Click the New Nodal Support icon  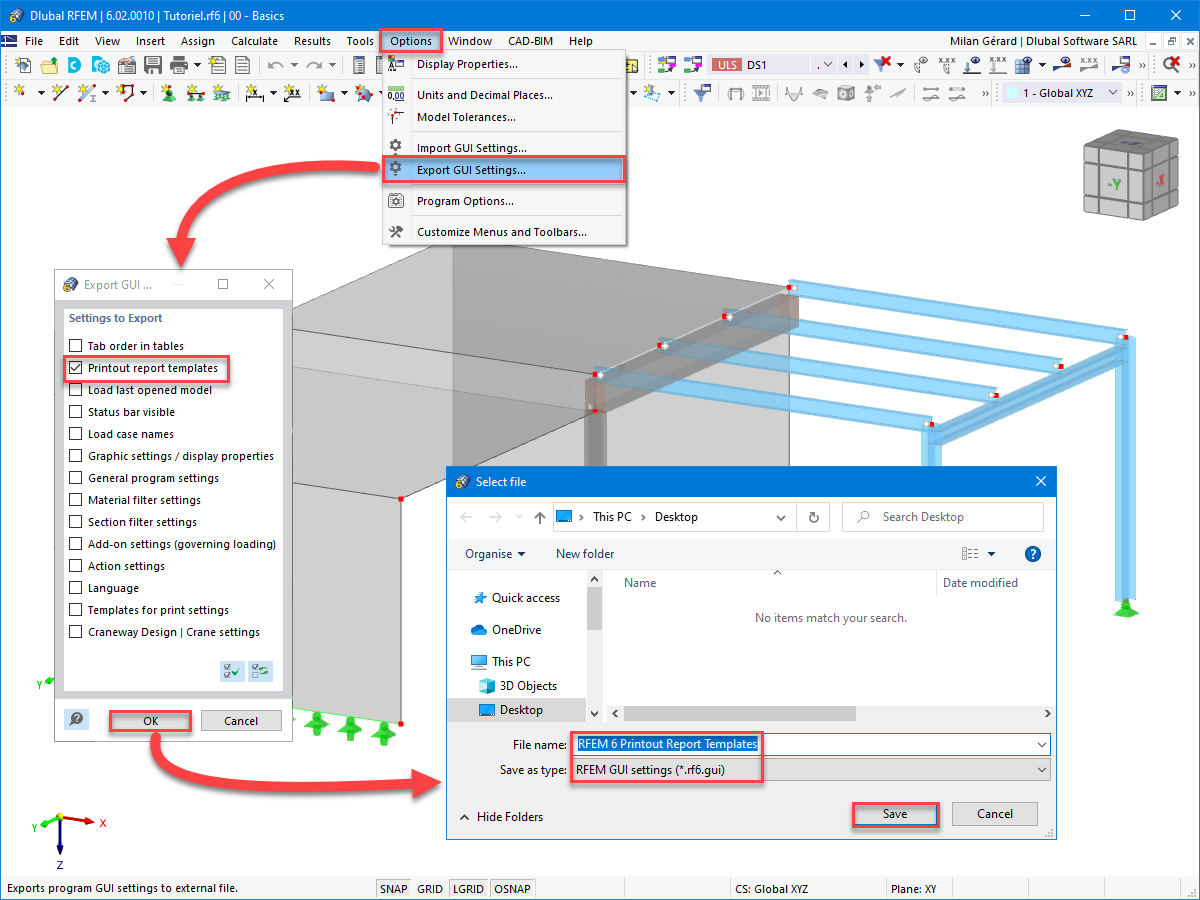[168, 93]
